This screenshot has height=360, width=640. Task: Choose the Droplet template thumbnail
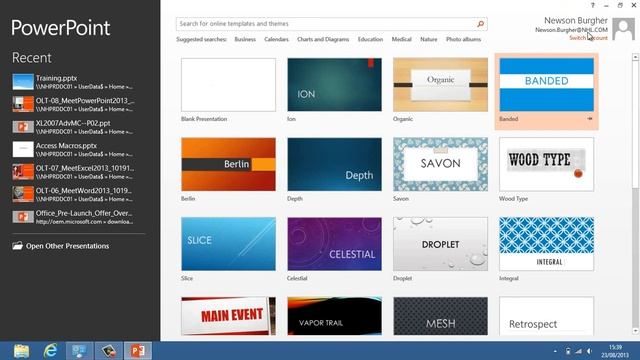(440, 244)
